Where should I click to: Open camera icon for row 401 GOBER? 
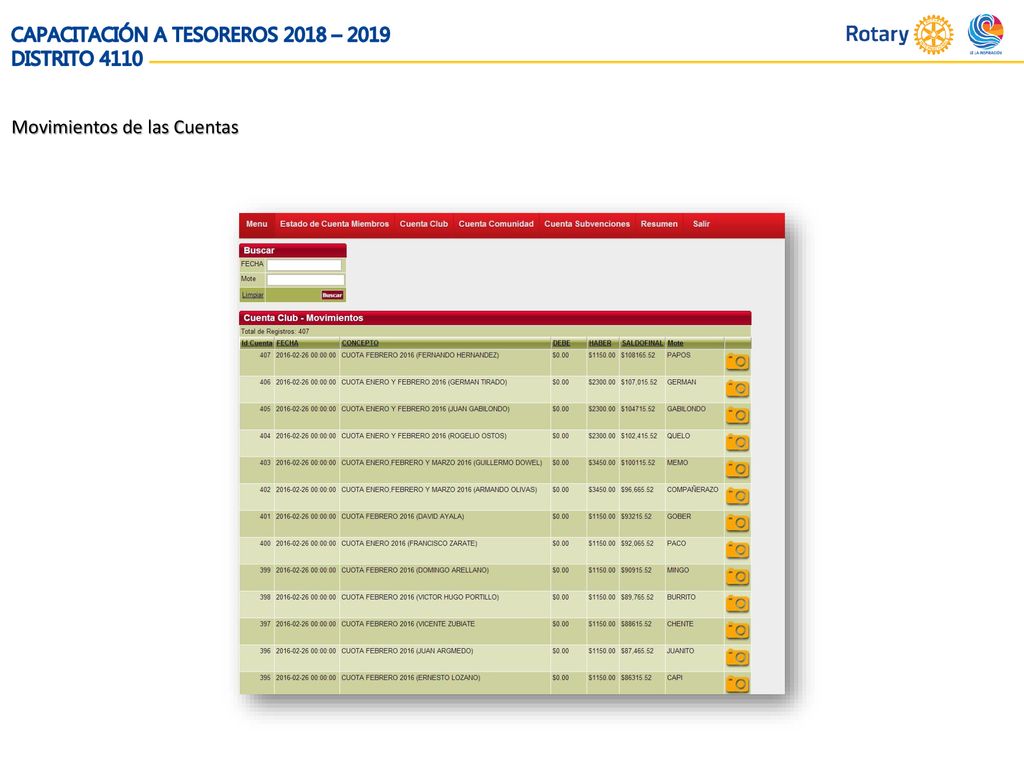pos(737,522)
